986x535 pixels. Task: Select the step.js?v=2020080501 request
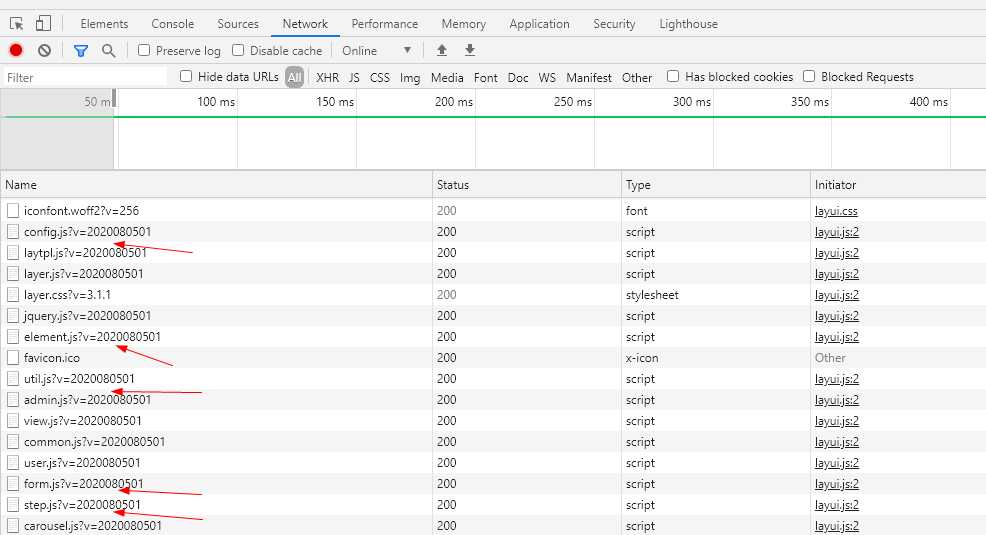(82, 505)
